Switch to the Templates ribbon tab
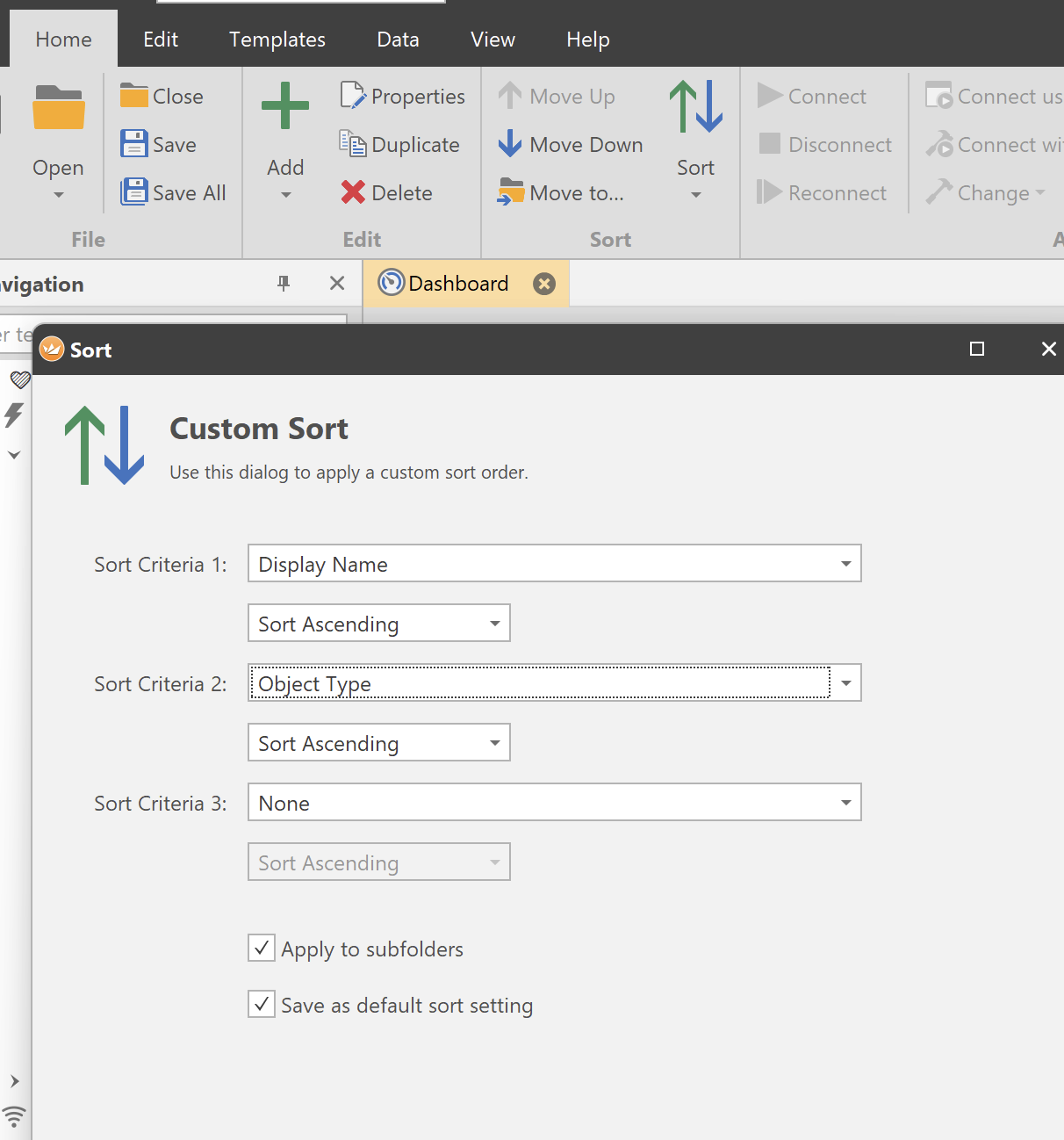 [x=277, y=40]
